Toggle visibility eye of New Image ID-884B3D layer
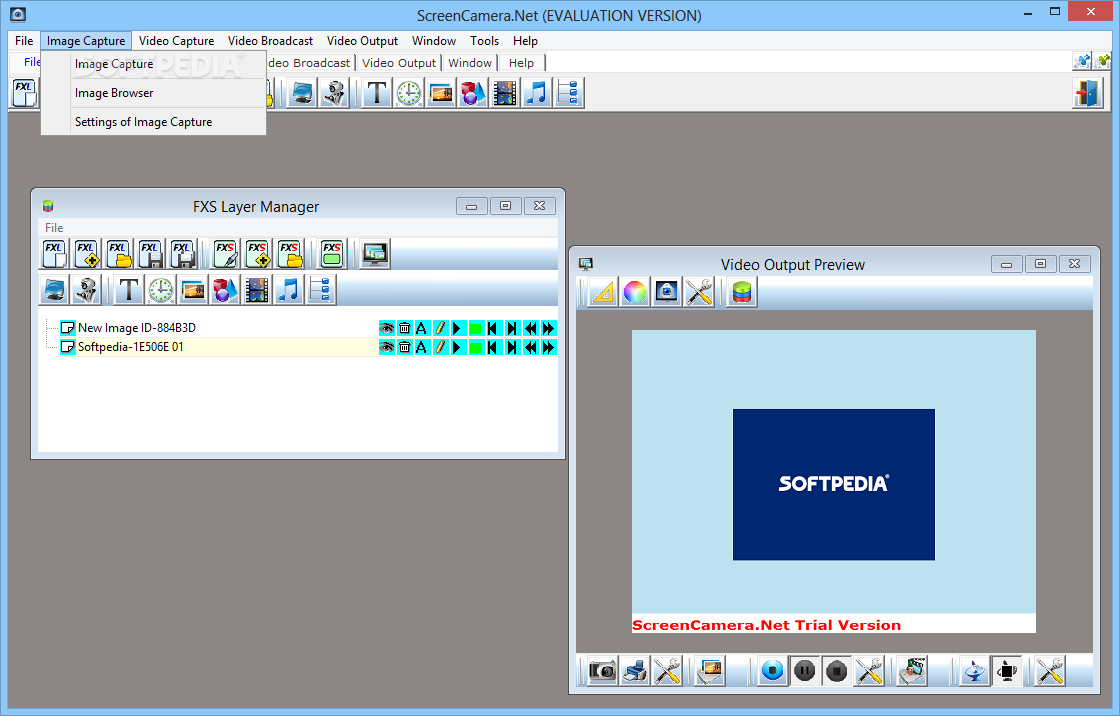This screenshot has height=716, width=1120. pyautogui.click(x=386, y=328)
